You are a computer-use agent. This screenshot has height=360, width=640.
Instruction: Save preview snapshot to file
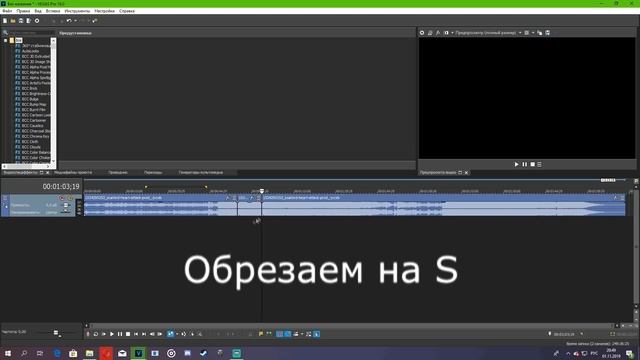pos(548,33)
